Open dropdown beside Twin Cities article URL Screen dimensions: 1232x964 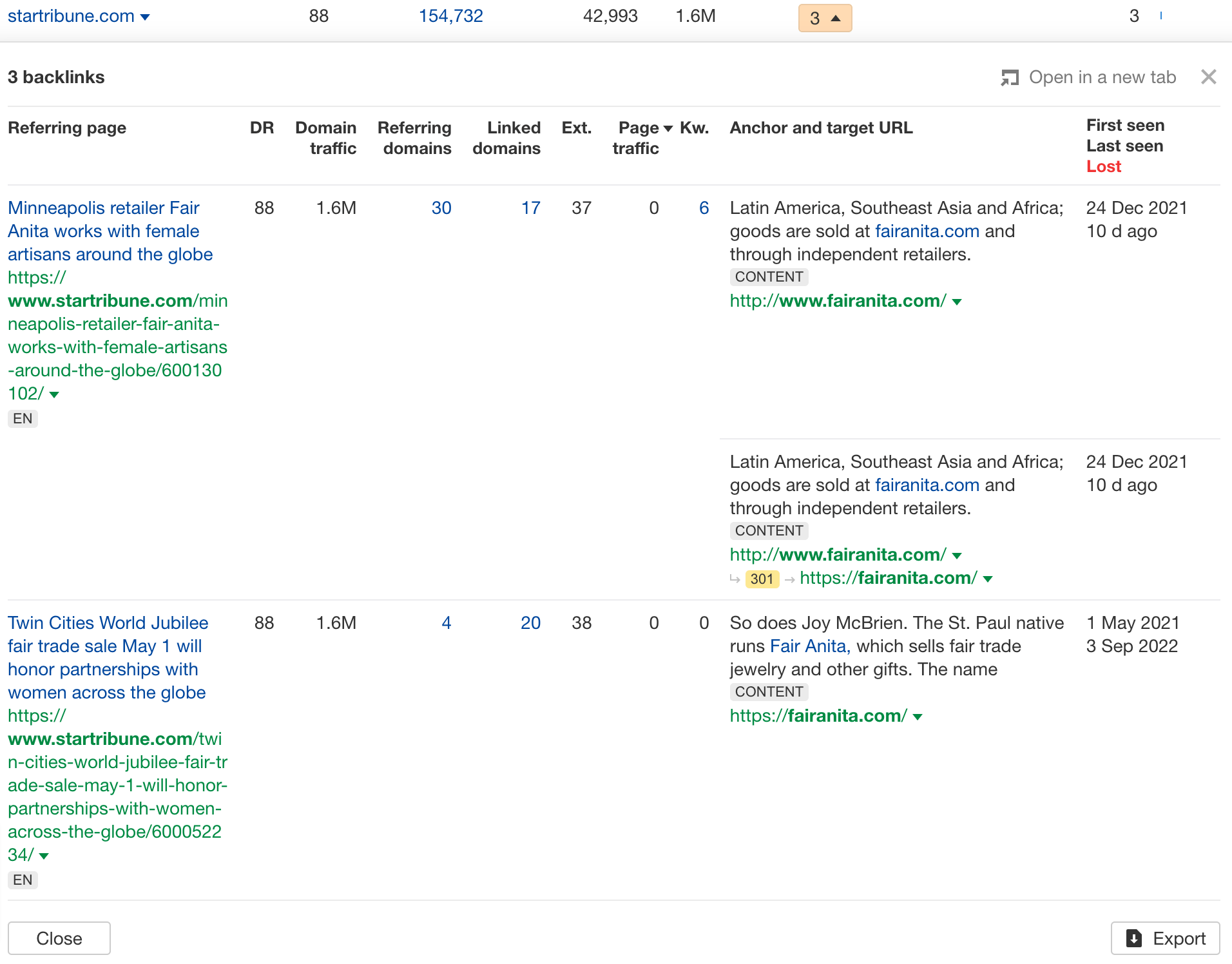44,856
